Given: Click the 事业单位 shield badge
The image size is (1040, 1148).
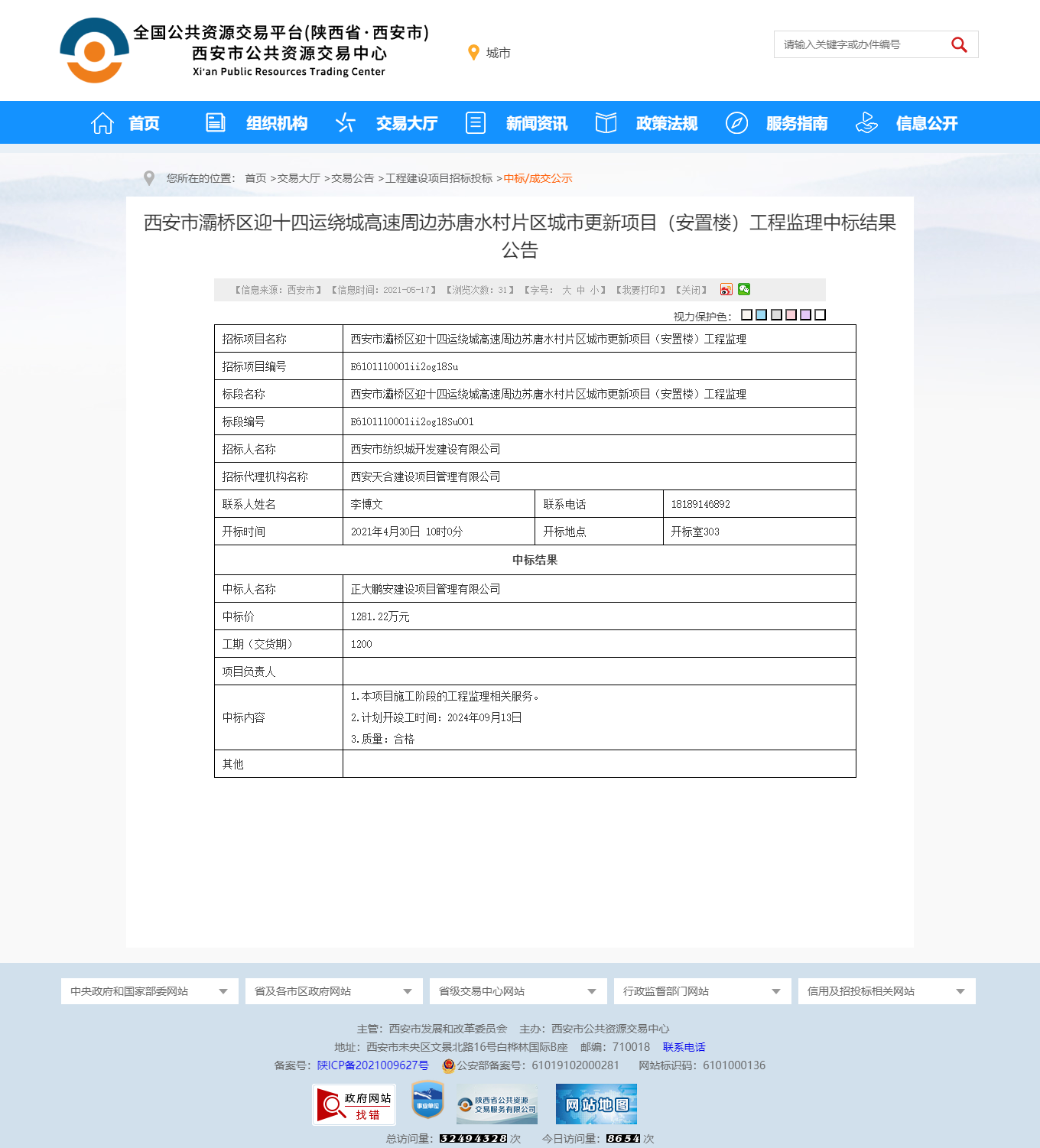Looking at the screenshot, I should (x=427, y=1101).
